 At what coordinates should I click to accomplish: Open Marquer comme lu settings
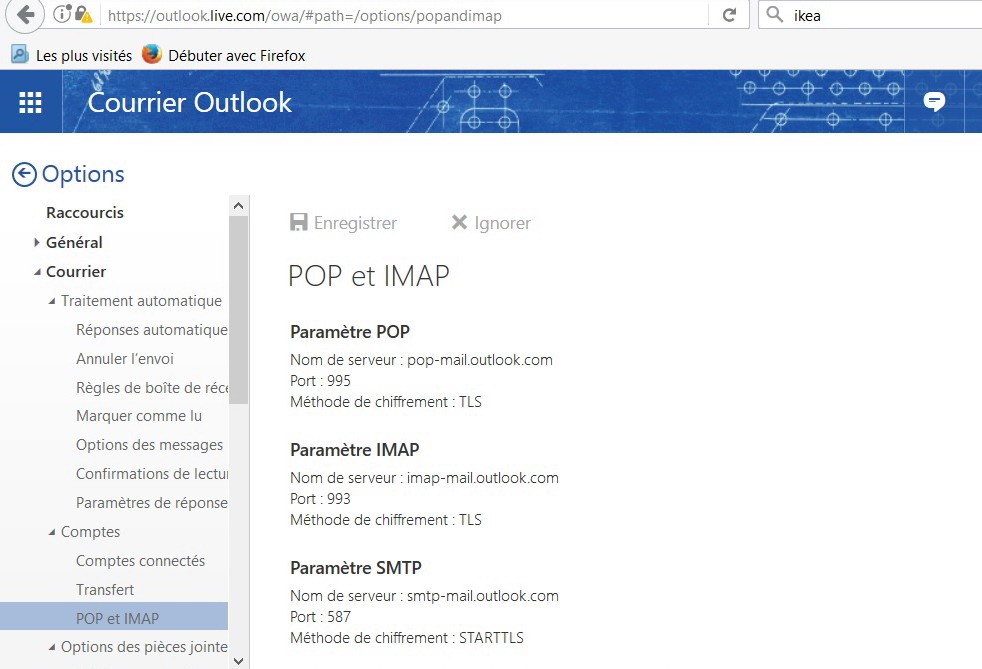(x=139, y=416)
